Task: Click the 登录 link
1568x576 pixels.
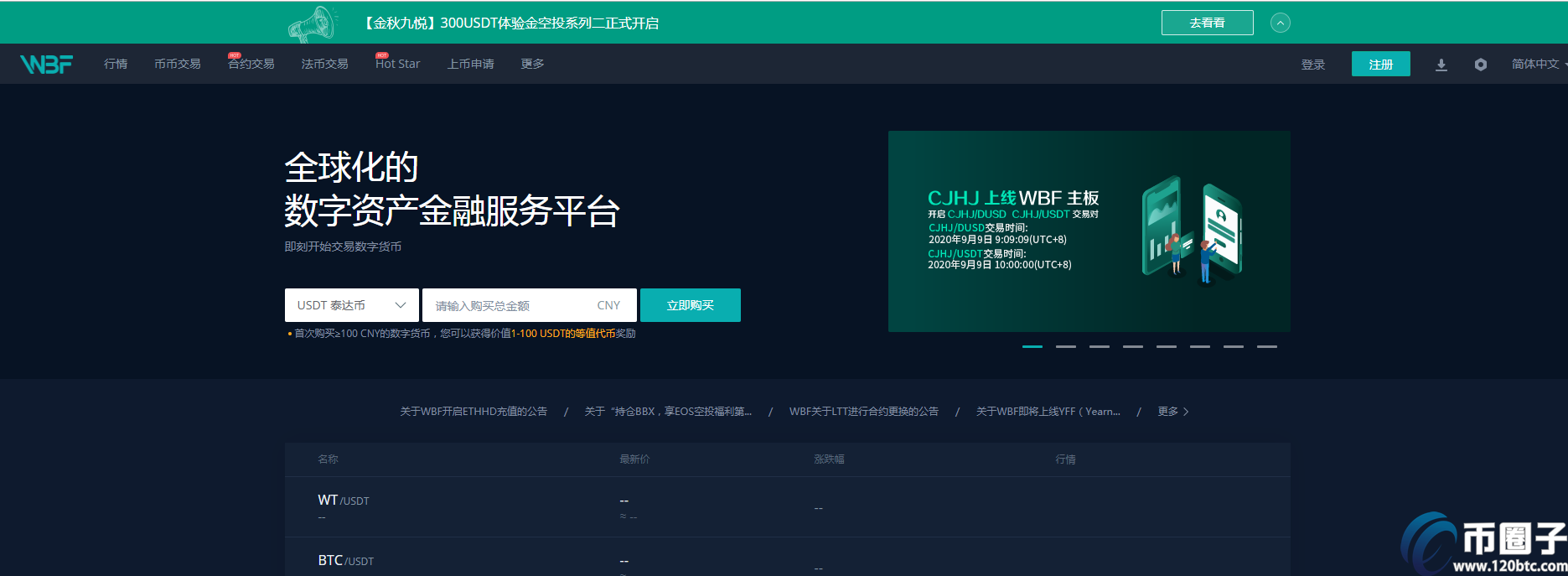Action: pyautogui.click(x=1312, y=65)
